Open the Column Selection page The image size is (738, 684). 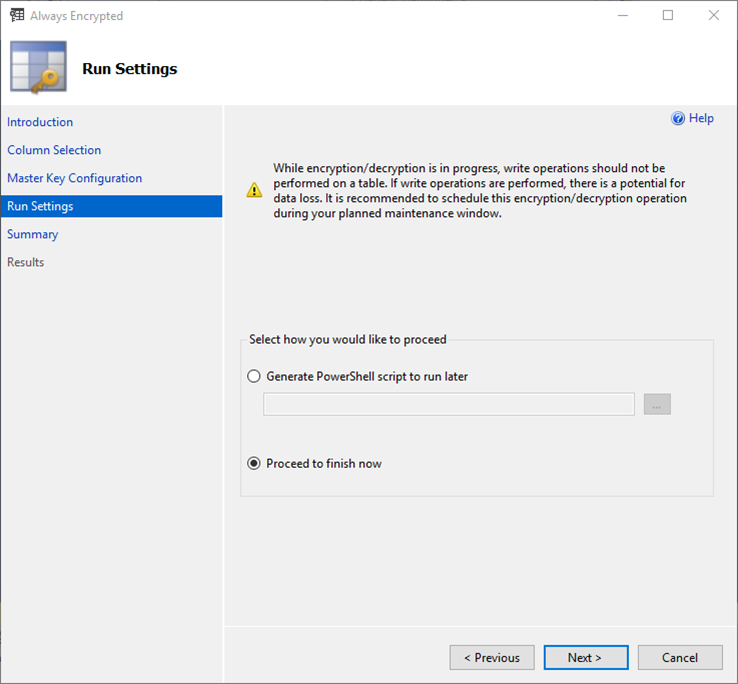click(x=54, y=150)
